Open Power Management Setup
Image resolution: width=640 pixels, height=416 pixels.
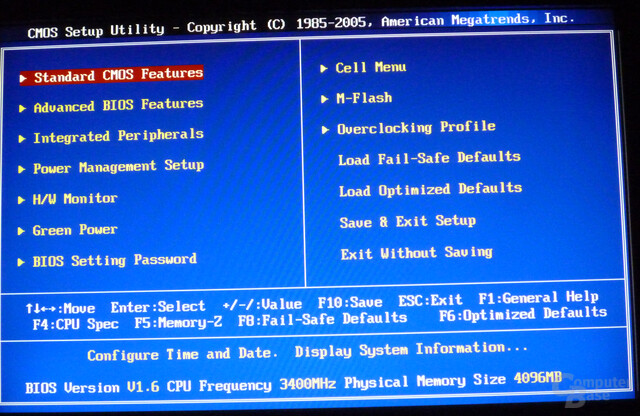(x=118, y=167)
